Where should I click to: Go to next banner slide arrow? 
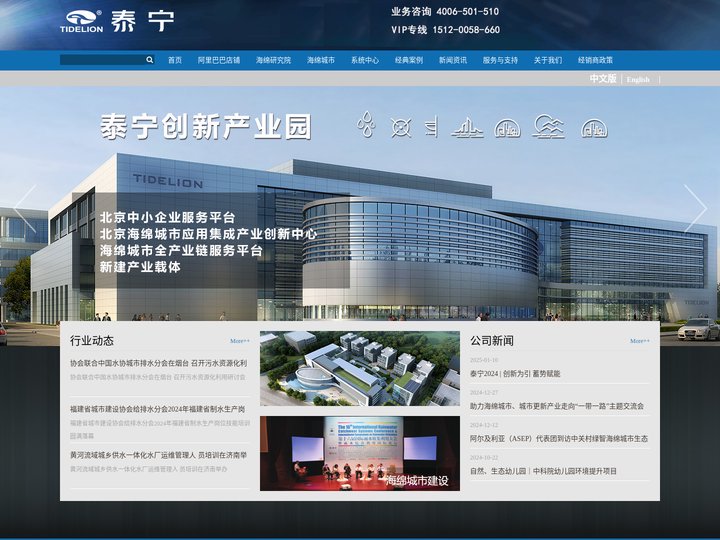pyautogui.click(x=695, y=208)
